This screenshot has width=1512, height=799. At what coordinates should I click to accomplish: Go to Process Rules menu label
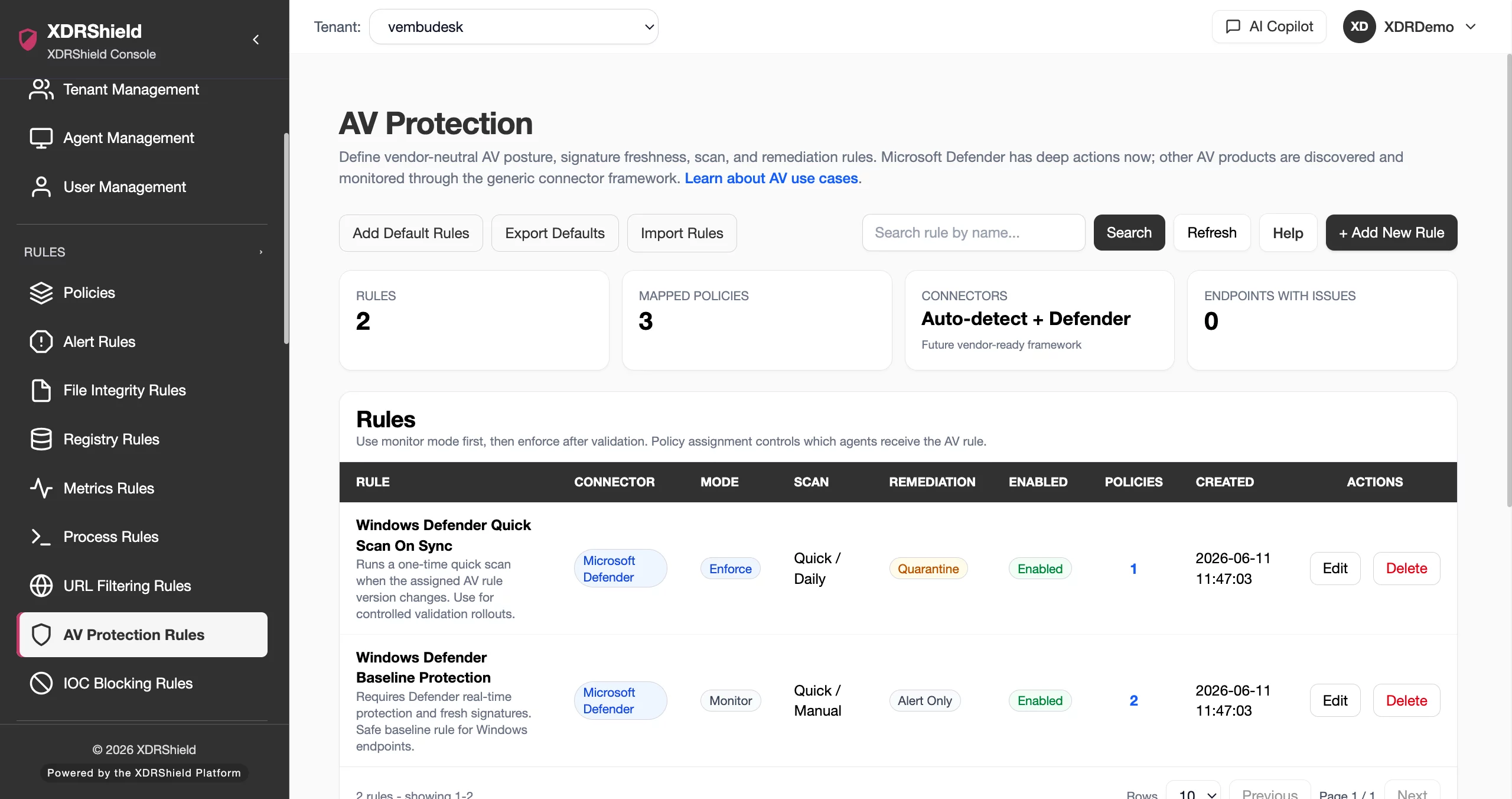tap(111, 537)
